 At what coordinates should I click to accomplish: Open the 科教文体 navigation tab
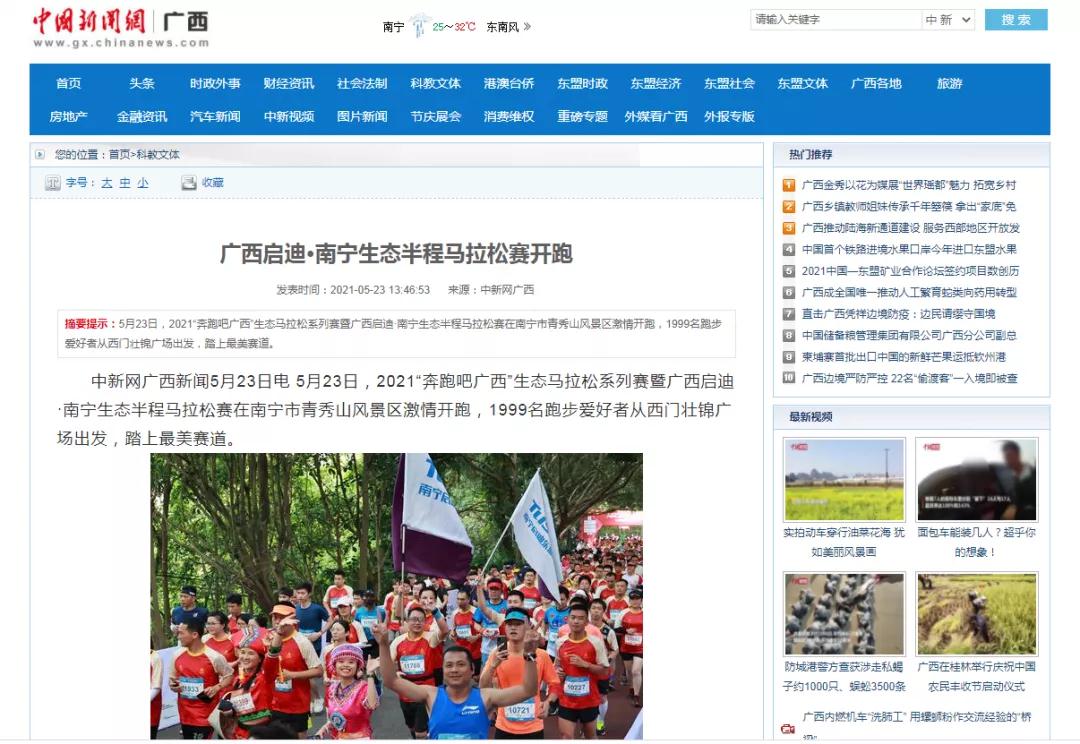435,83
